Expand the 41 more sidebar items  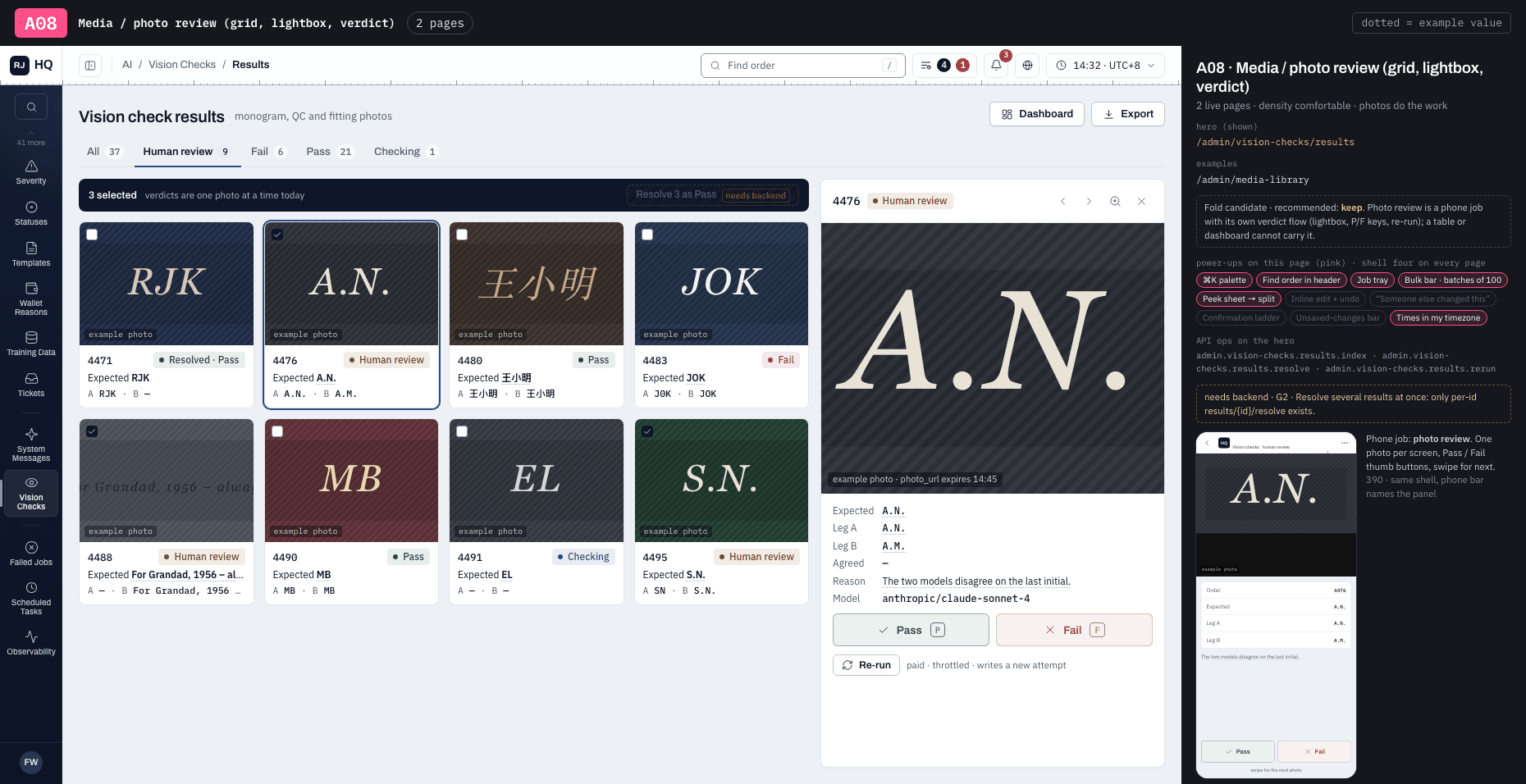click(x=31, y=139)
